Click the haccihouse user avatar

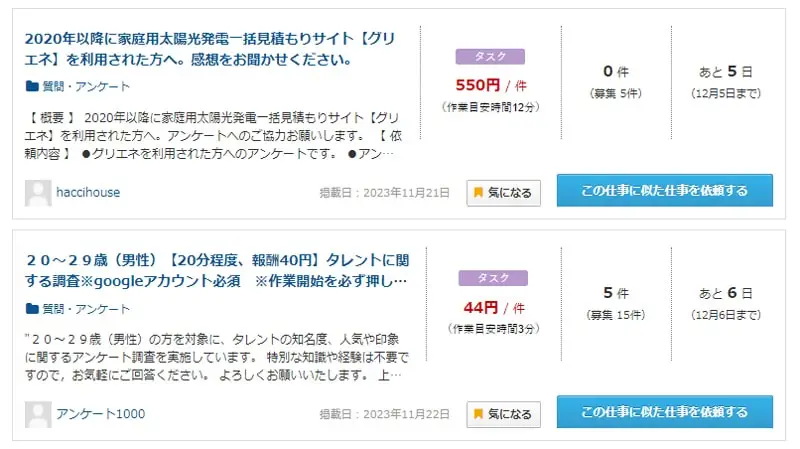coord(38,193)
